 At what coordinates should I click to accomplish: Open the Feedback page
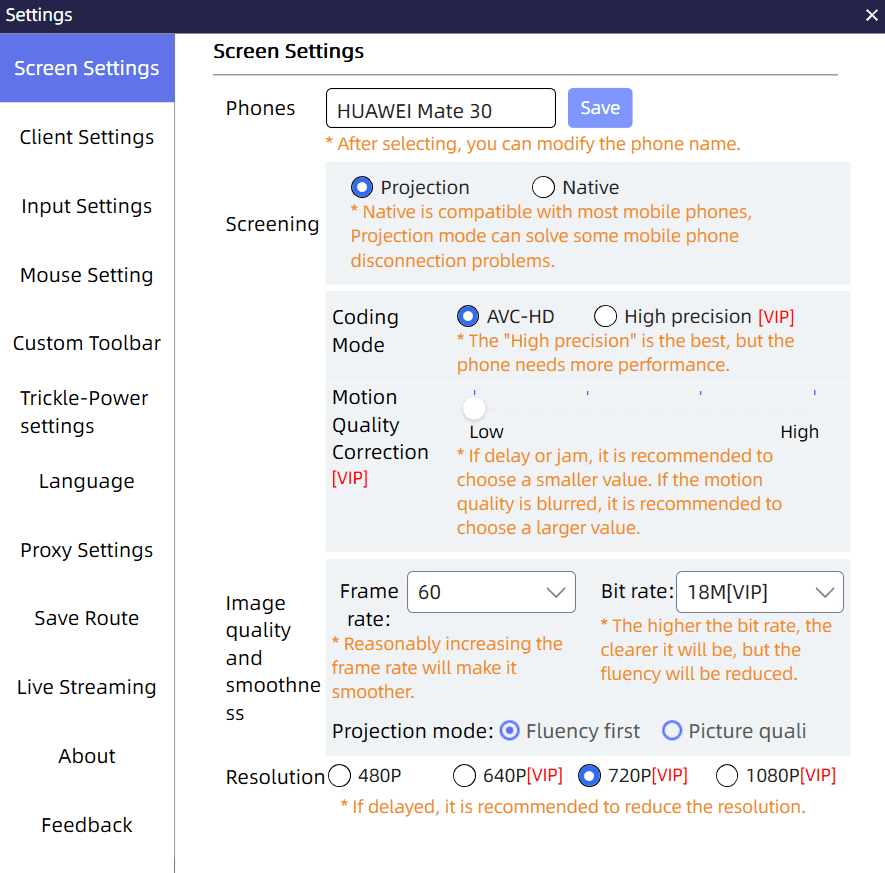tap(87, 825)
